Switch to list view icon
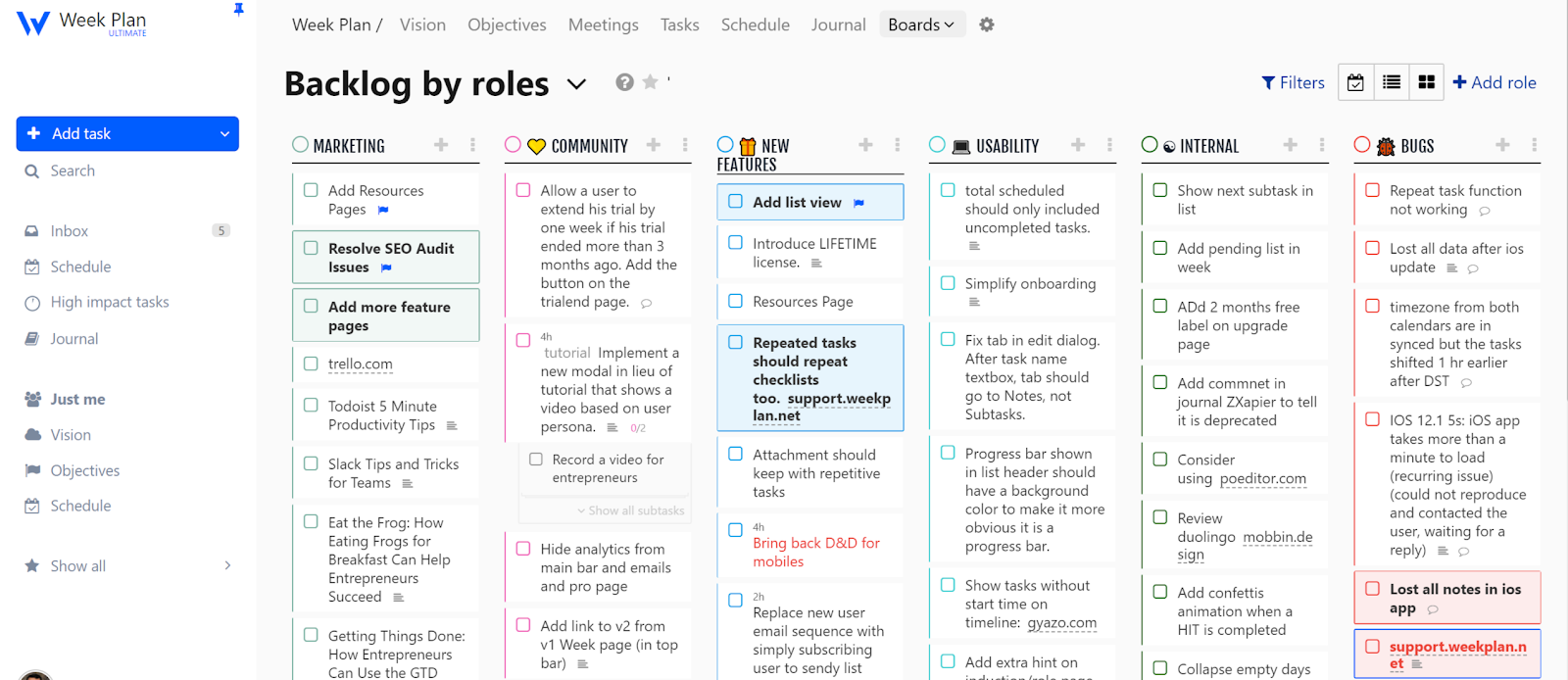The image size is (1568, 680). [x=1392, y=83]
